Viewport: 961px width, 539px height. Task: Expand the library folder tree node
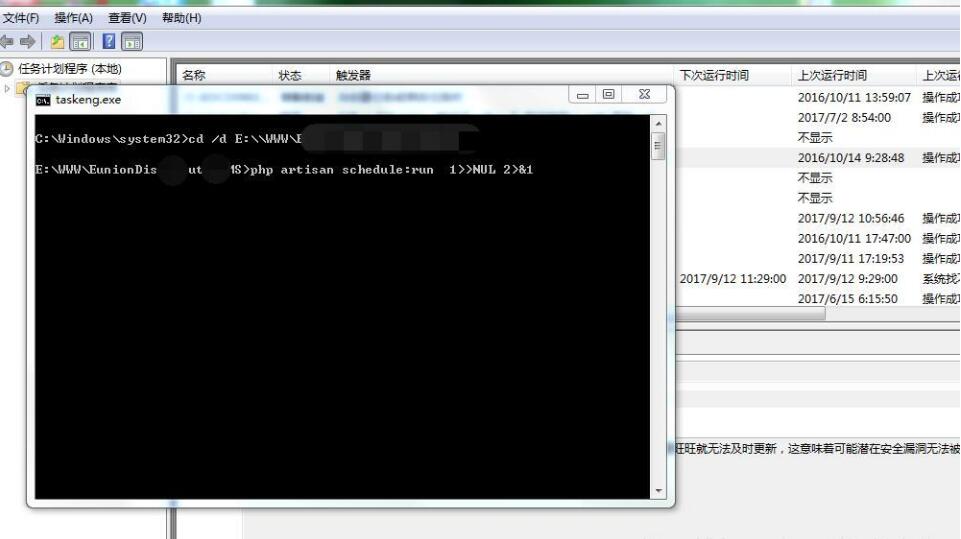(x=8, y=88)
